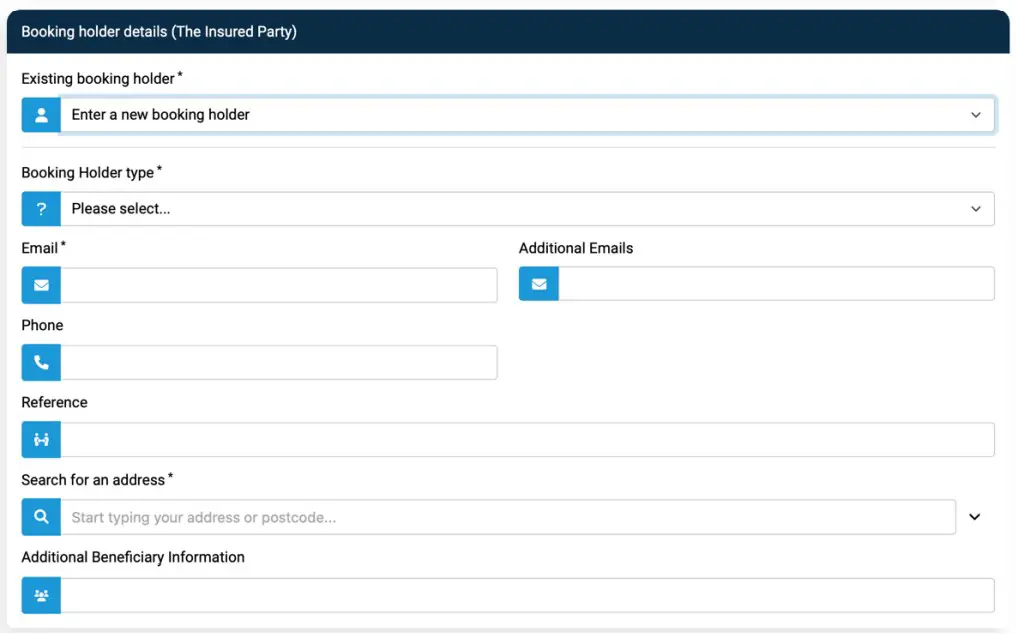Screen dimensions: 1016x635
Task: Click the group icon for Additional Beneficiary Information
Action: [x=41, y=595]
